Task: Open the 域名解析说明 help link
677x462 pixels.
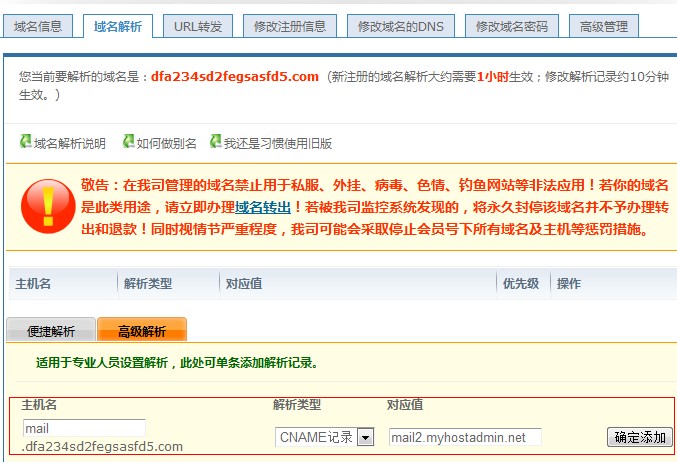Action: tap(70, 143)
